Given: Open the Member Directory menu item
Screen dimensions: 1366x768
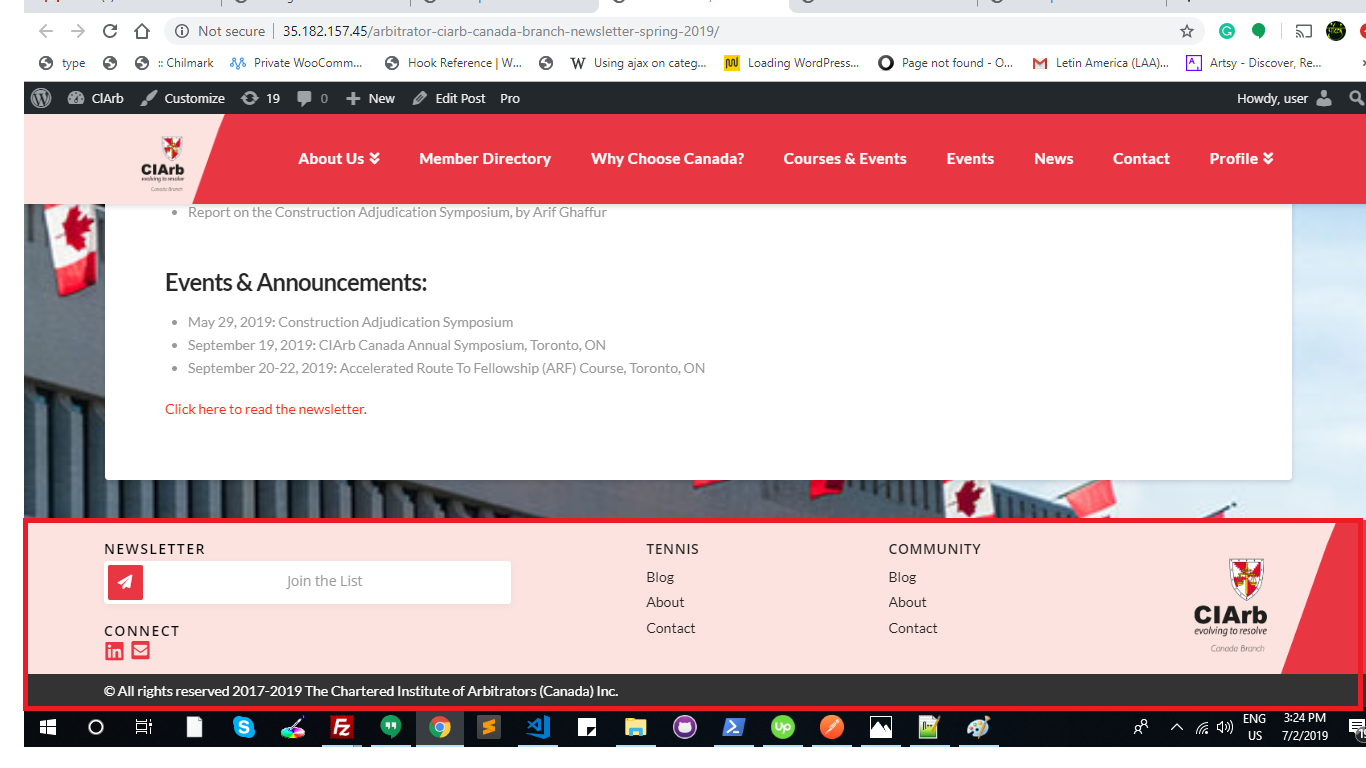Looking at the screenshot, I should point(485,159).
